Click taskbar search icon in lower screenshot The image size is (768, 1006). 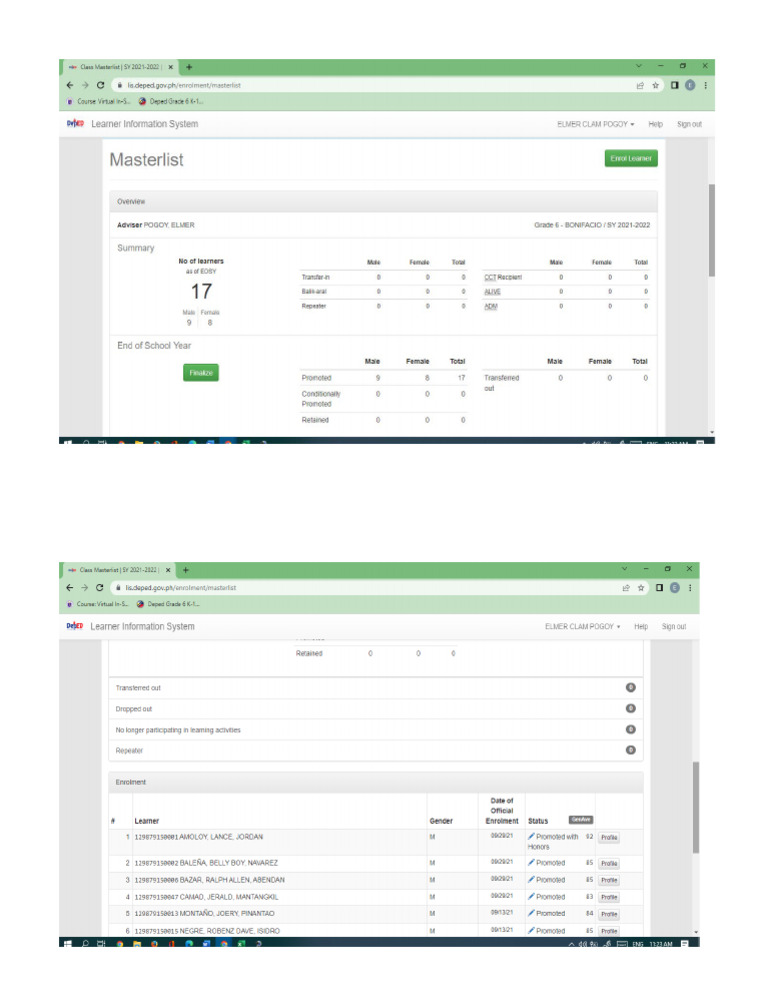[x=85, y=944]
